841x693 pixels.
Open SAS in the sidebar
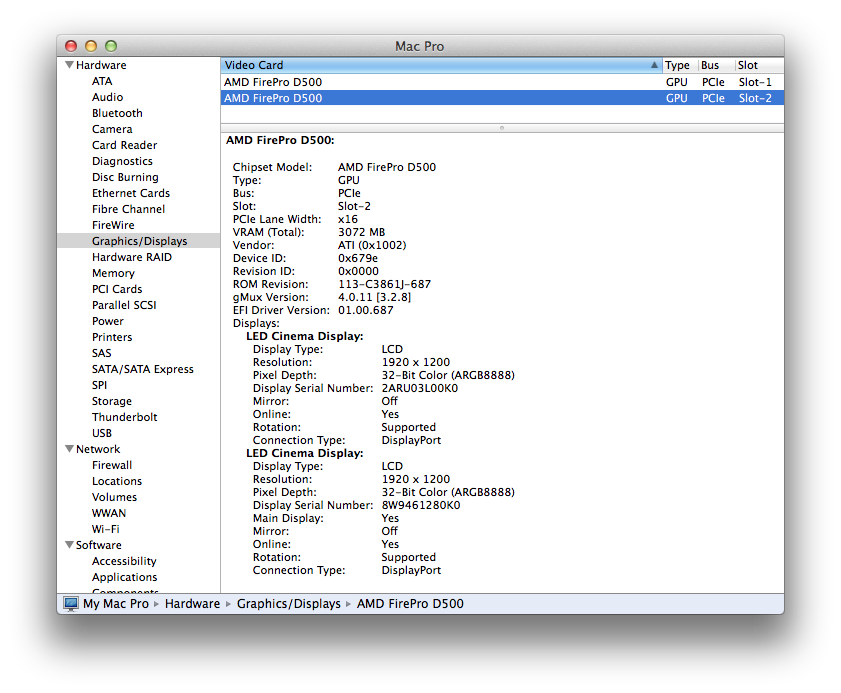tap(101, 353)
